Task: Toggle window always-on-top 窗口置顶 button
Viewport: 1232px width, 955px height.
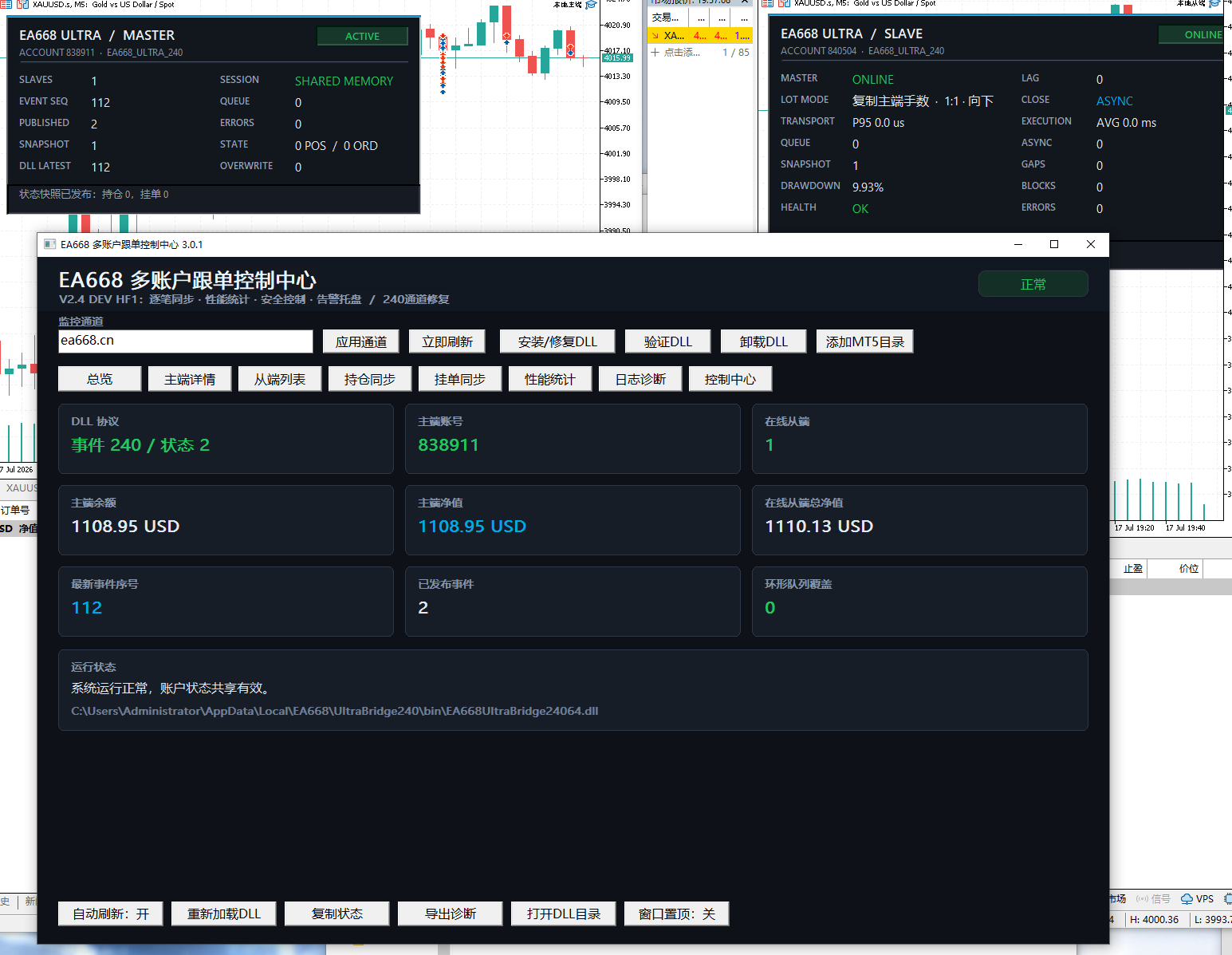Action: pos(677,914)
